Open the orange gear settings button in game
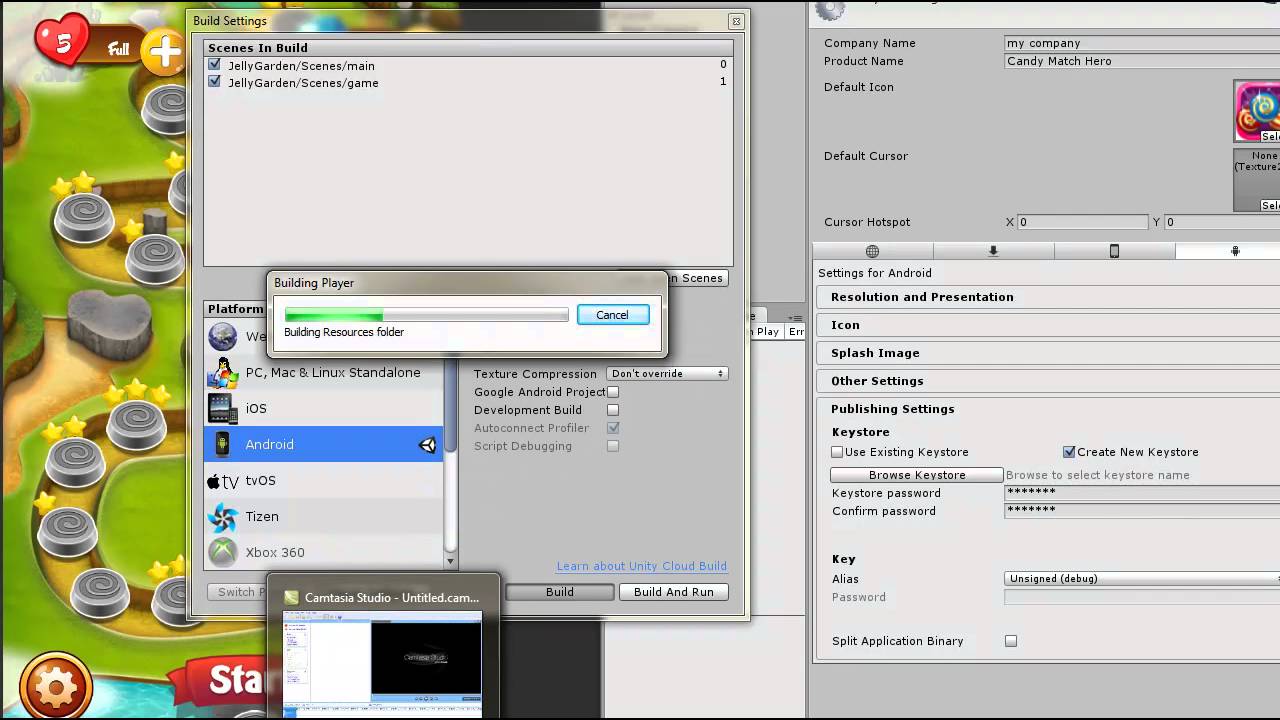Screen dimensions: 1280x720 56,686
